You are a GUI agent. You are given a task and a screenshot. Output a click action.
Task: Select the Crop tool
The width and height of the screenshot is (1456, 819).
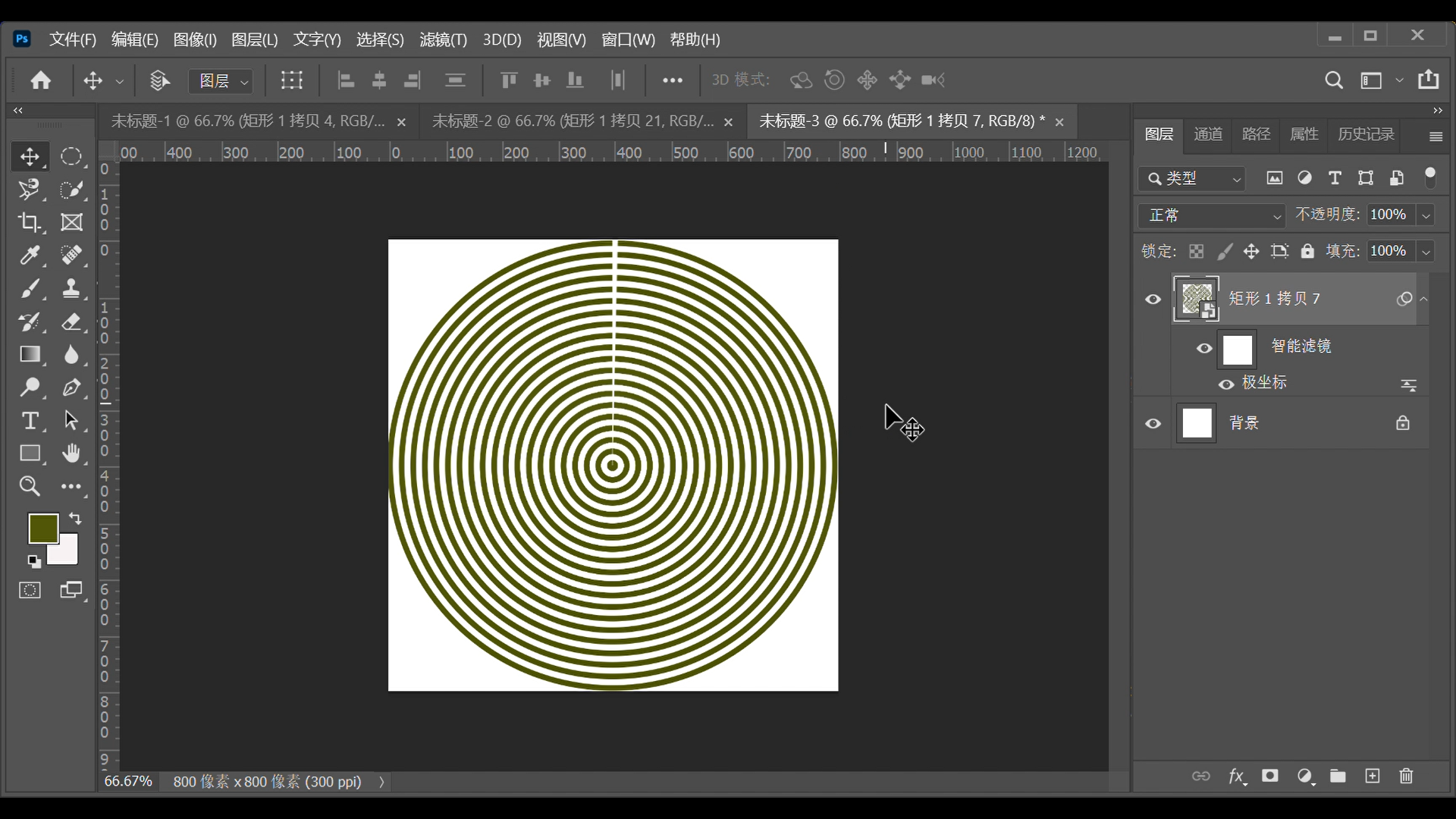(30, 222)
